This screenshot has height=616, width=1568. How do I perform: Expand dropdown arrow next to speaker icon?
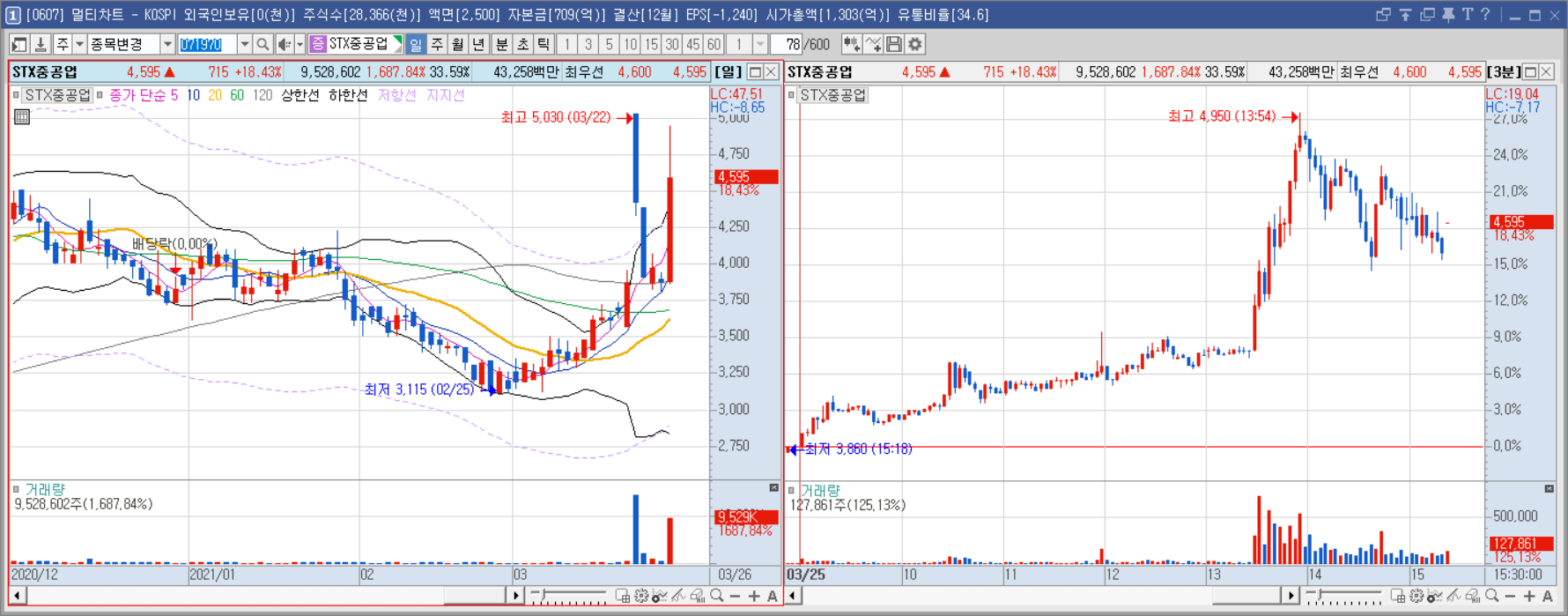pyautogui.click(x=300, y=44)
